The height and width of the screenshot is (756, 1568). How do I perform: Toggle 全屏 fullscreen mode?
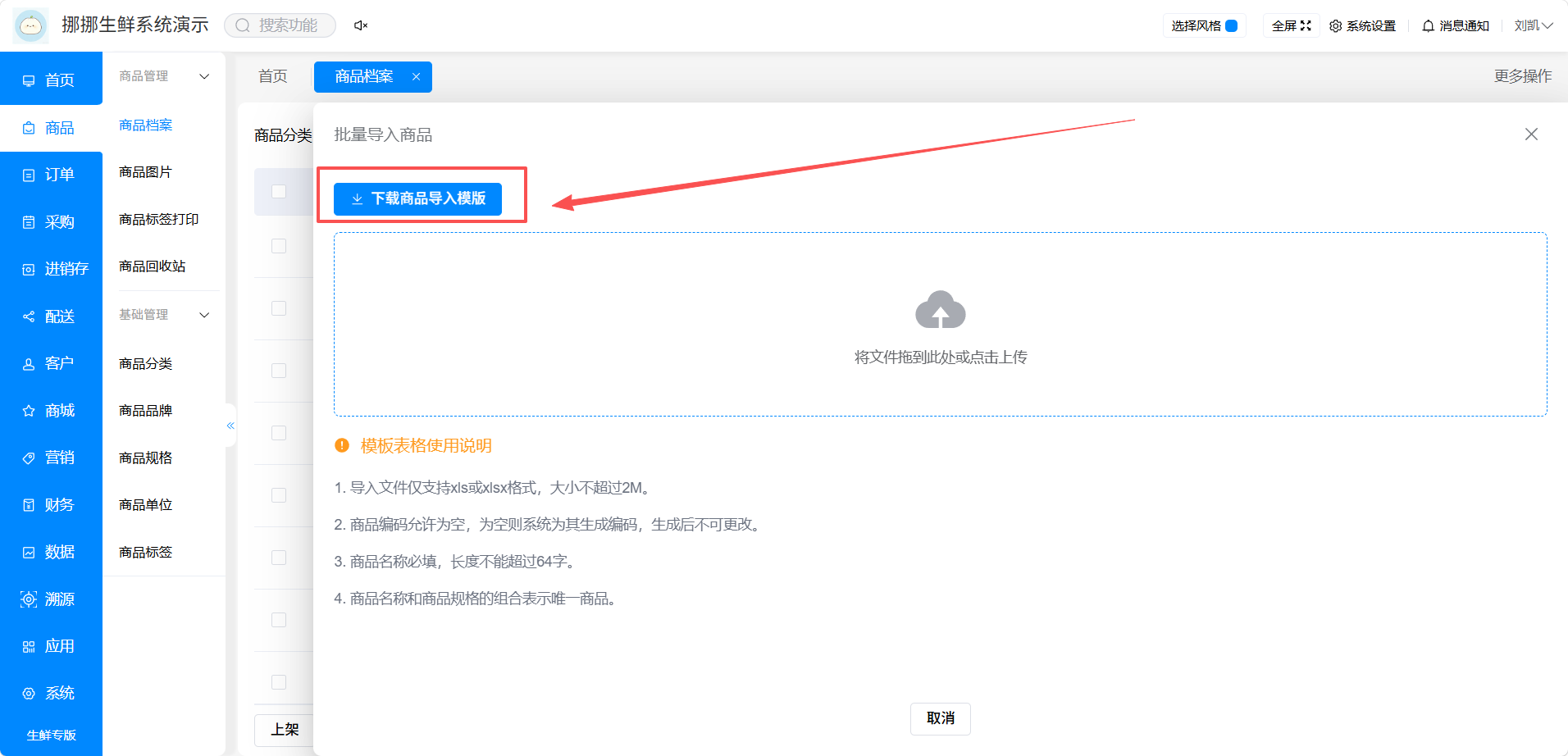click(1292, 25)
